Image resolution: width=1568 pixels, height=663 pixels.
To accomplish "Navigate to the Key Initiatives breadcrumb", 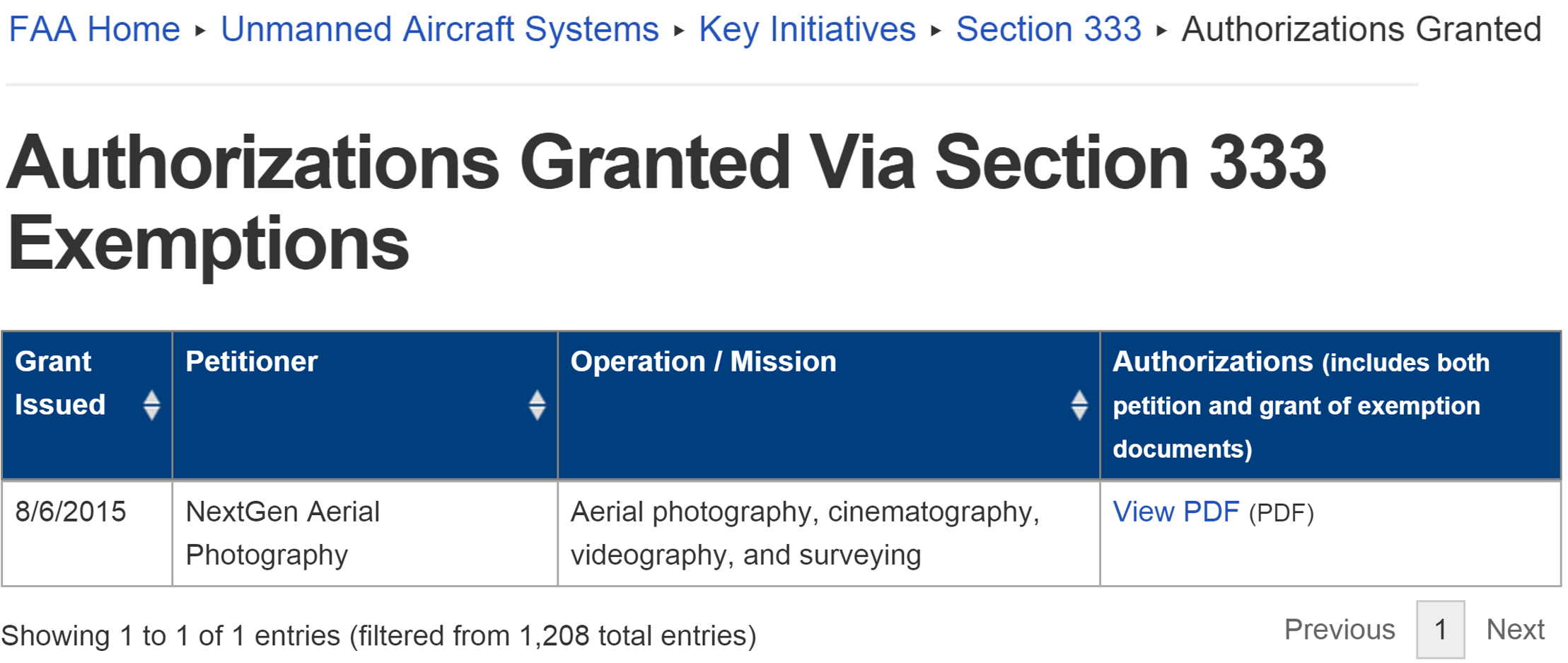I will 807,30.
